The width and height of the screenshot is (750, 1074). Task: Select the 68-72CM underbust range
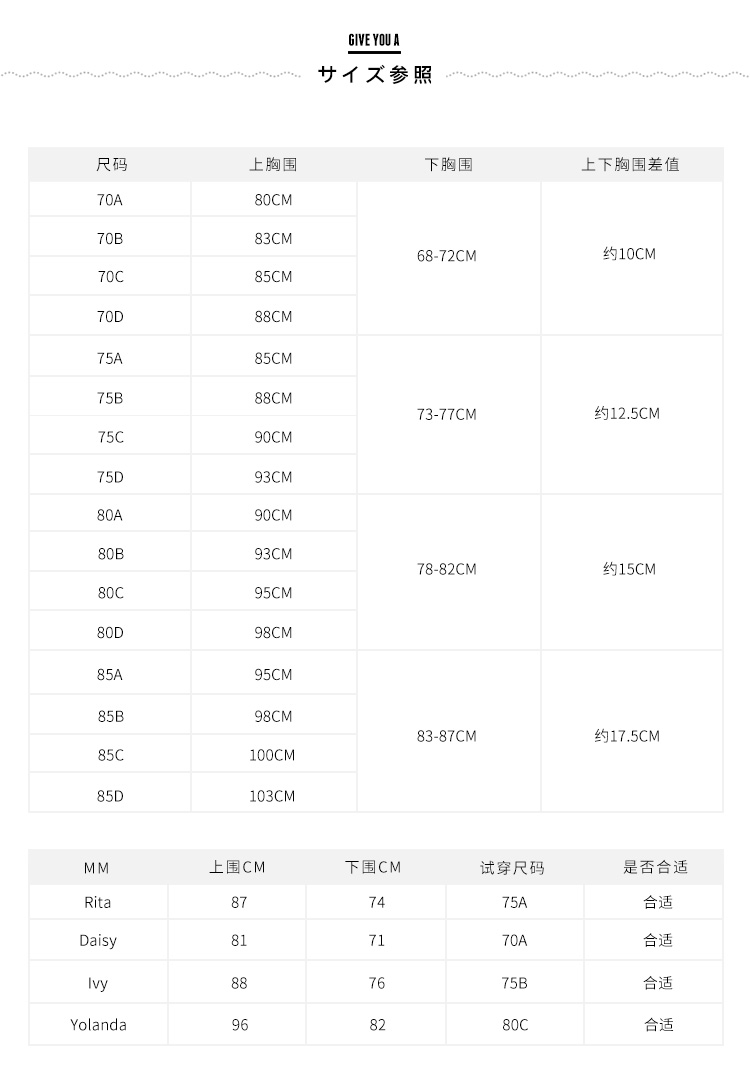[x=447, y=256]
